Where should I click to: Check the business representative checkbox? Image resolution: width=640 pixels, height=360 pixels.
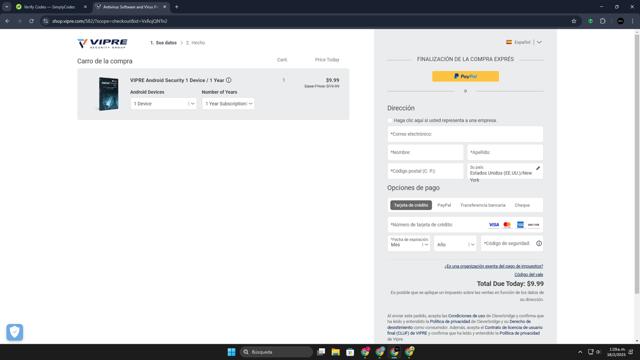390,120
